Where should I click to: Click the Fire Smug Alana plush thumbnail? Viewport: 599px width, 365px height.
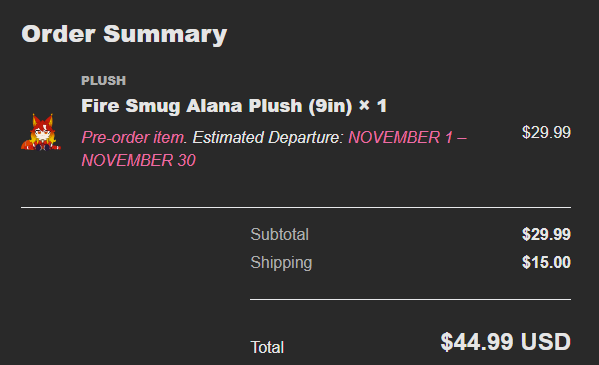41,132
